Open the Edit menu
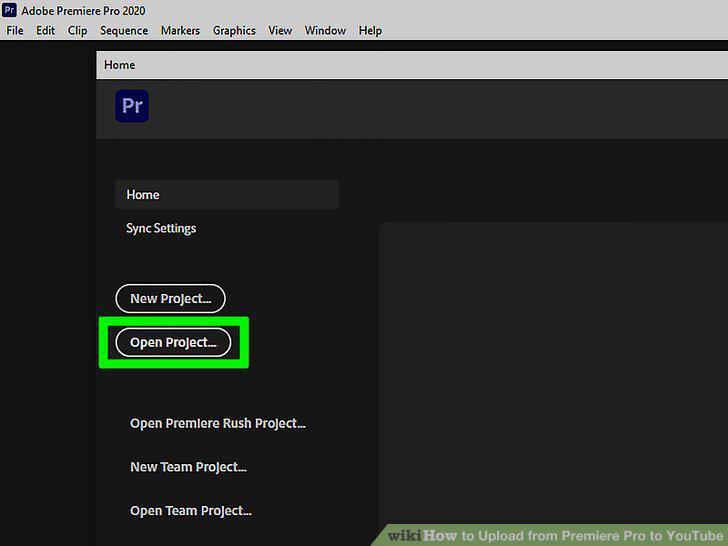 46,31
